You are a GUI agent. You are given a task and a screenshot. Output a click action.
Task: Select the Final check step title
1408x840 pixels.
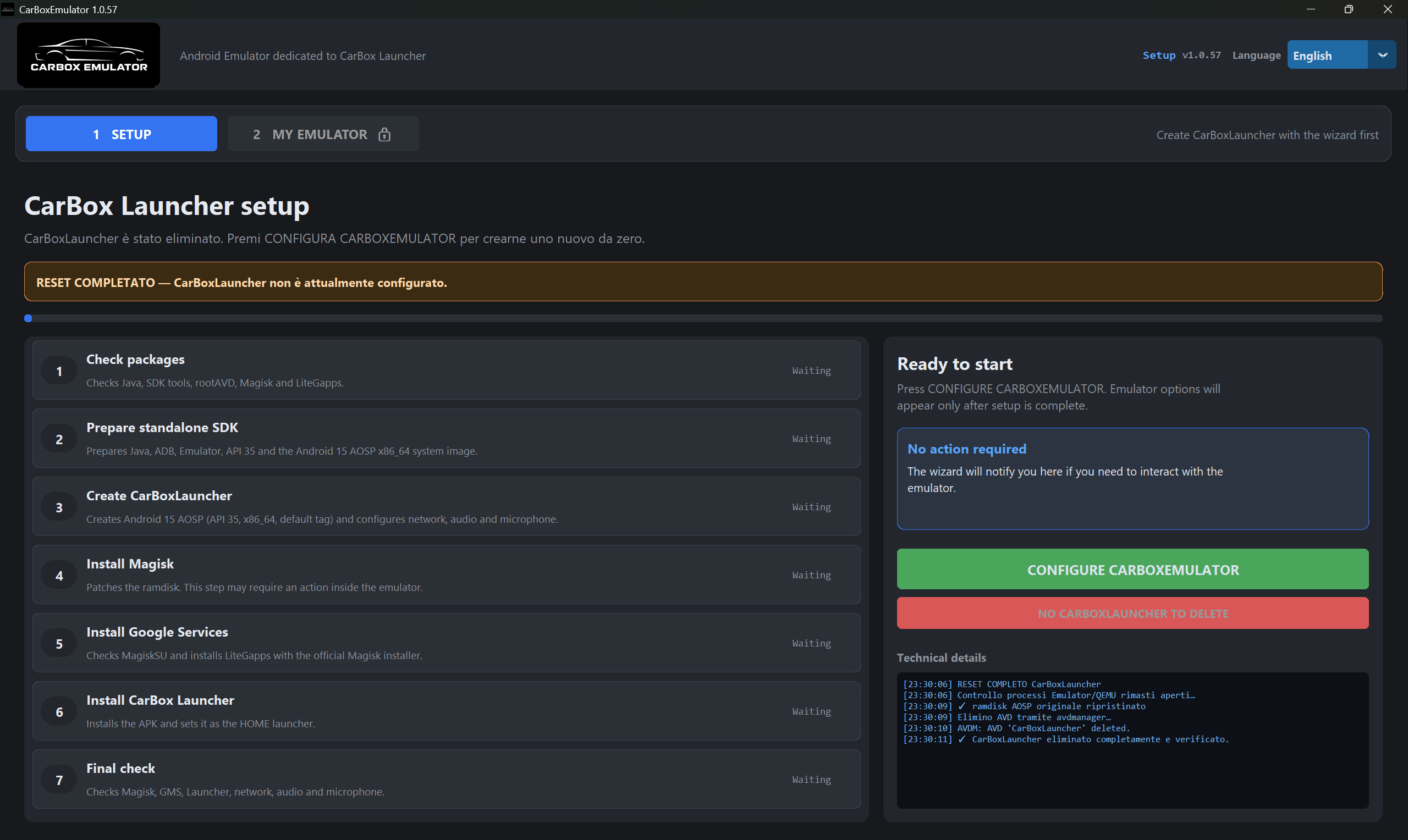click(120, 768)
